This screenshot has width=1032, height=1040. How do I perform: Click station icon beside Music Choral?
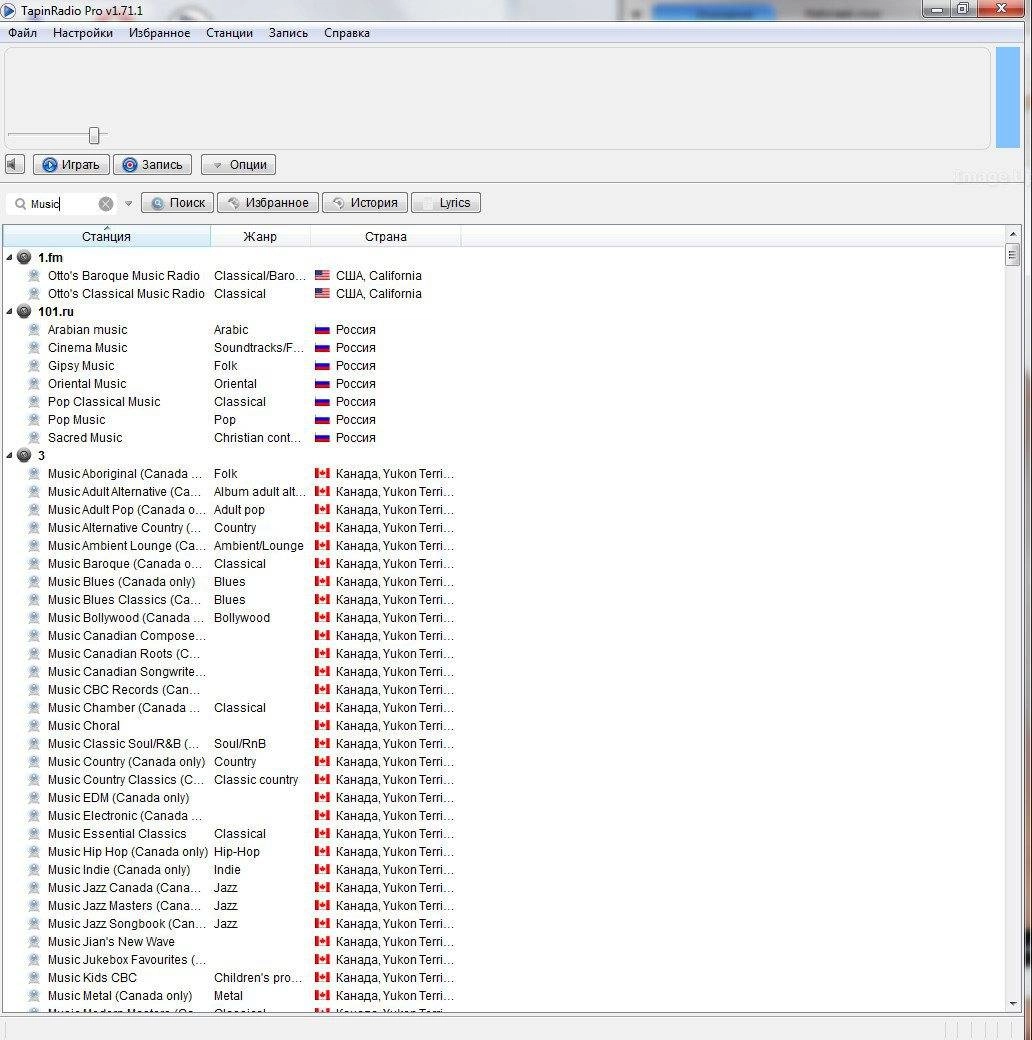click(x=34, y=725)
